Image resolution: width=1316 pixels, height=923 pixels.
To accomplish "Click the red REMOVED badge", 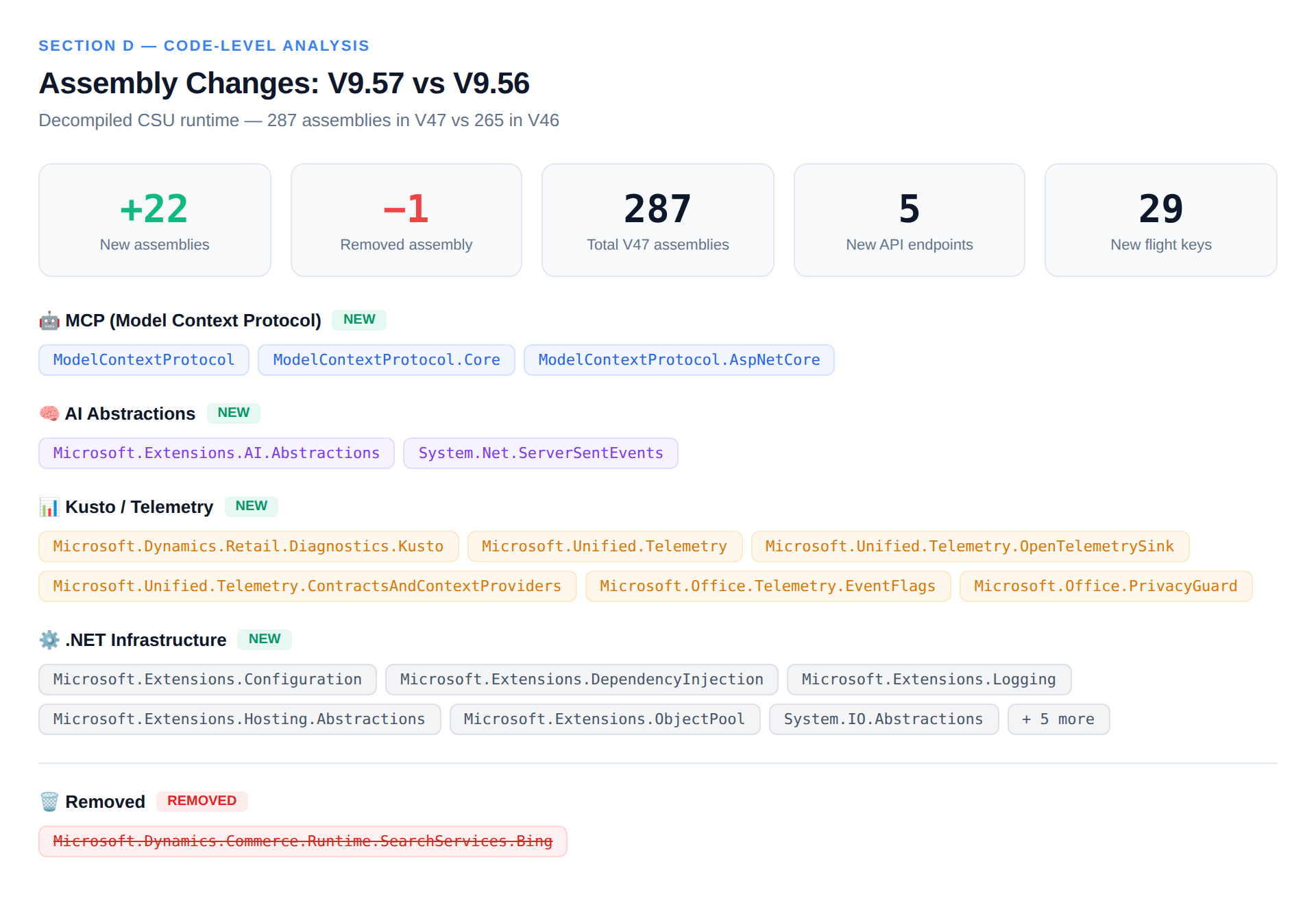I will [202, 801].
